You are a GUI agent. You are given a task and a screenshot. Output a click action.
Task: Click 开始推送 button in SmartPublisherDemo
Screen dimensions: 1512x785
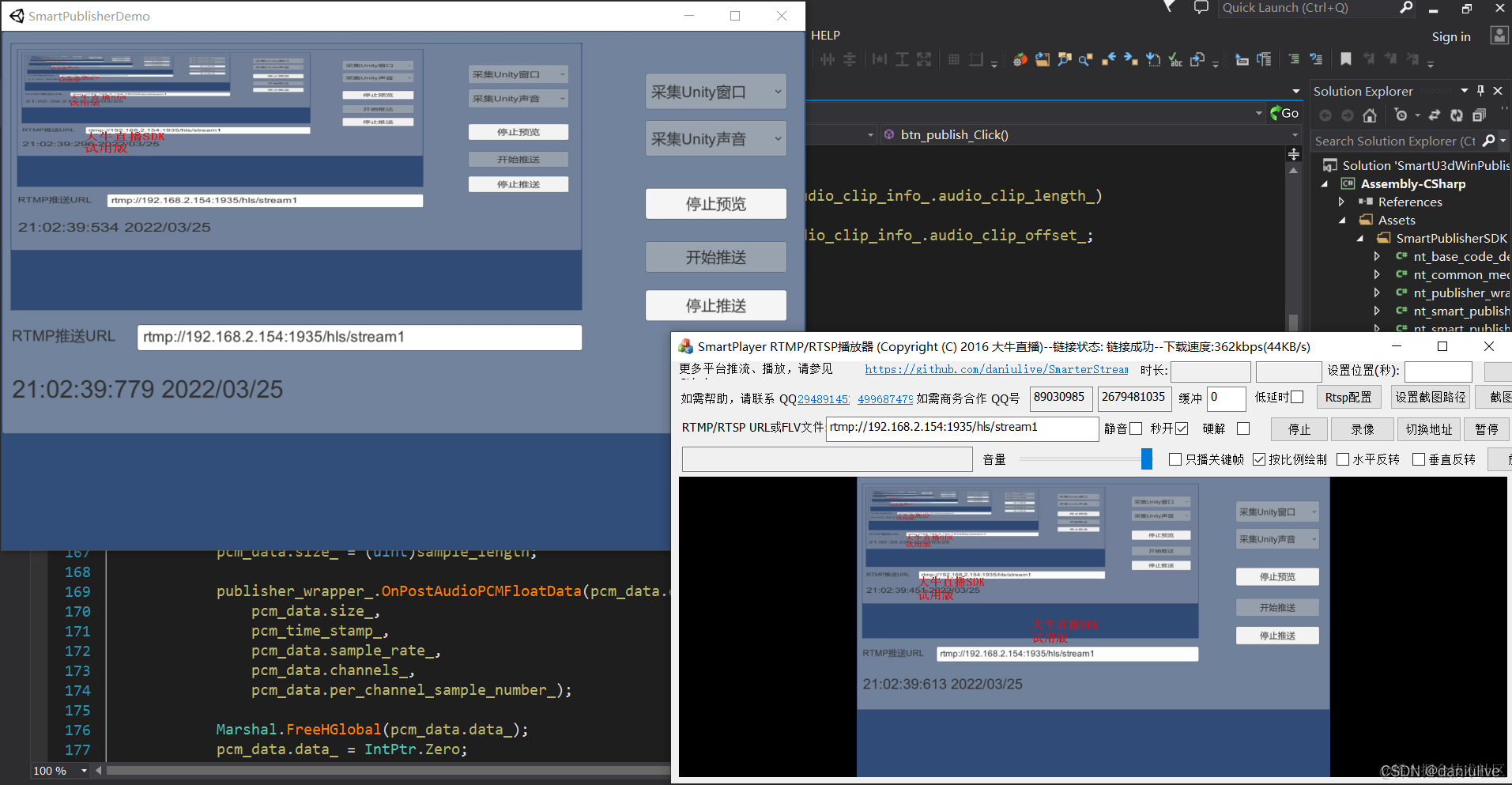[716, 257]
